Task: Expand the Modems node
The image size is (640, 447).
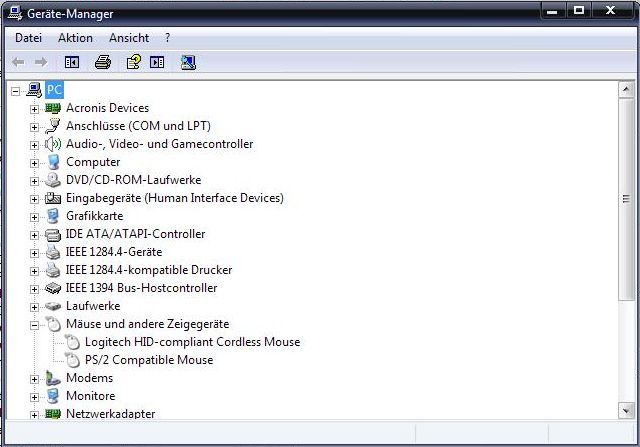Action: 34,379
